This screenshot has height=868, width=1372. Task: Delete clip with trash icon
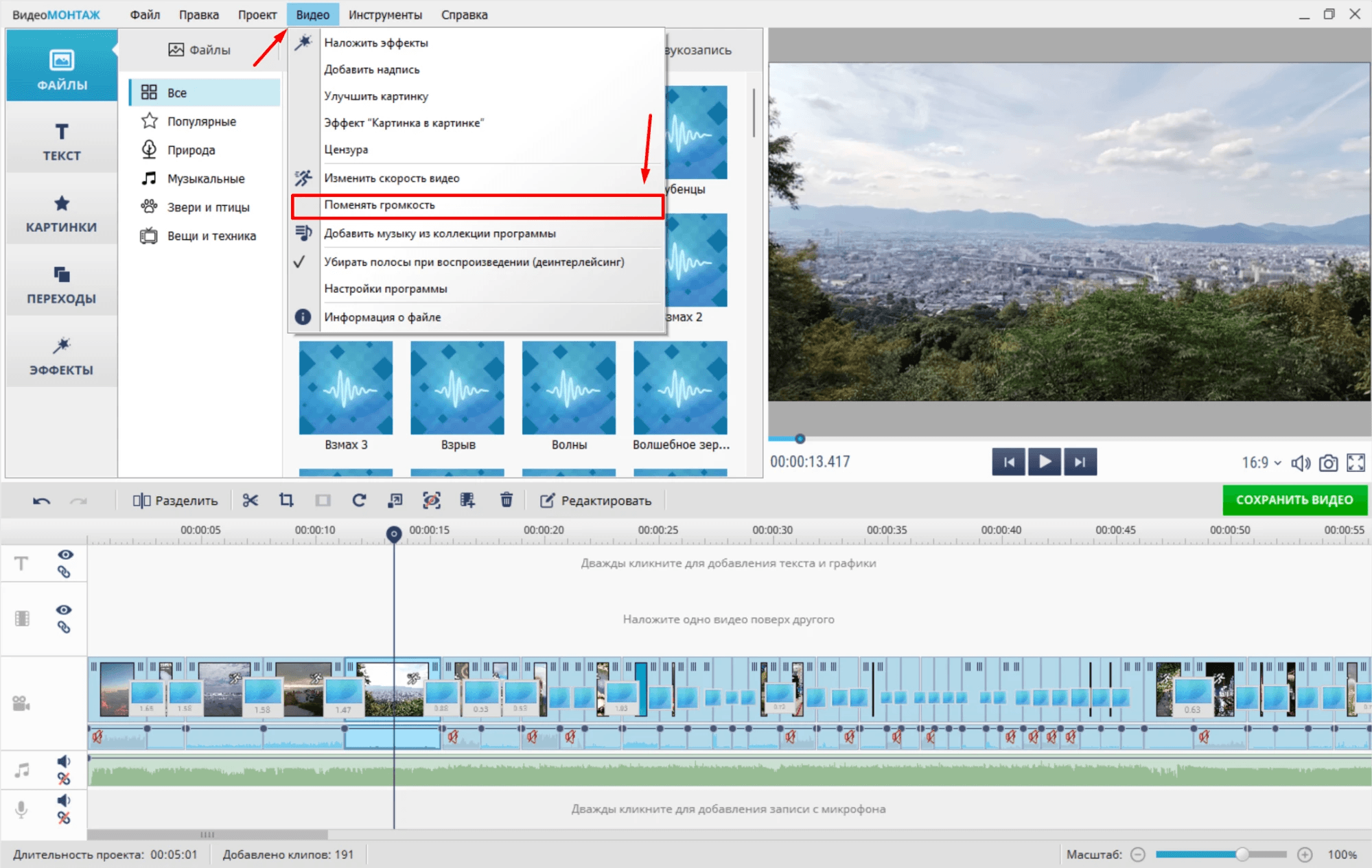click(x=507, y=500)
